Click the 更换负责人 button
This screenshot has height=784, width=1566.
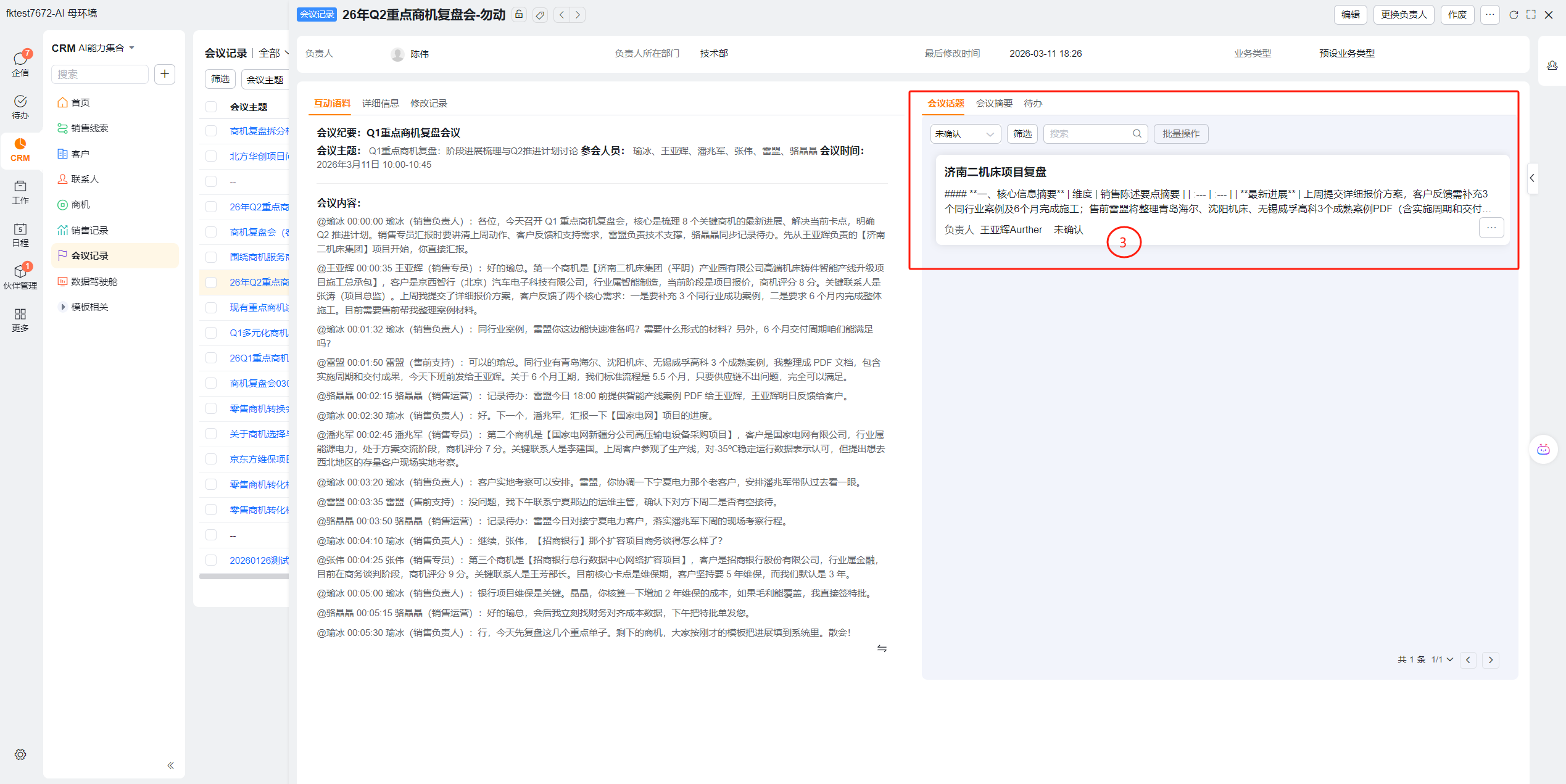(1403, 15)
